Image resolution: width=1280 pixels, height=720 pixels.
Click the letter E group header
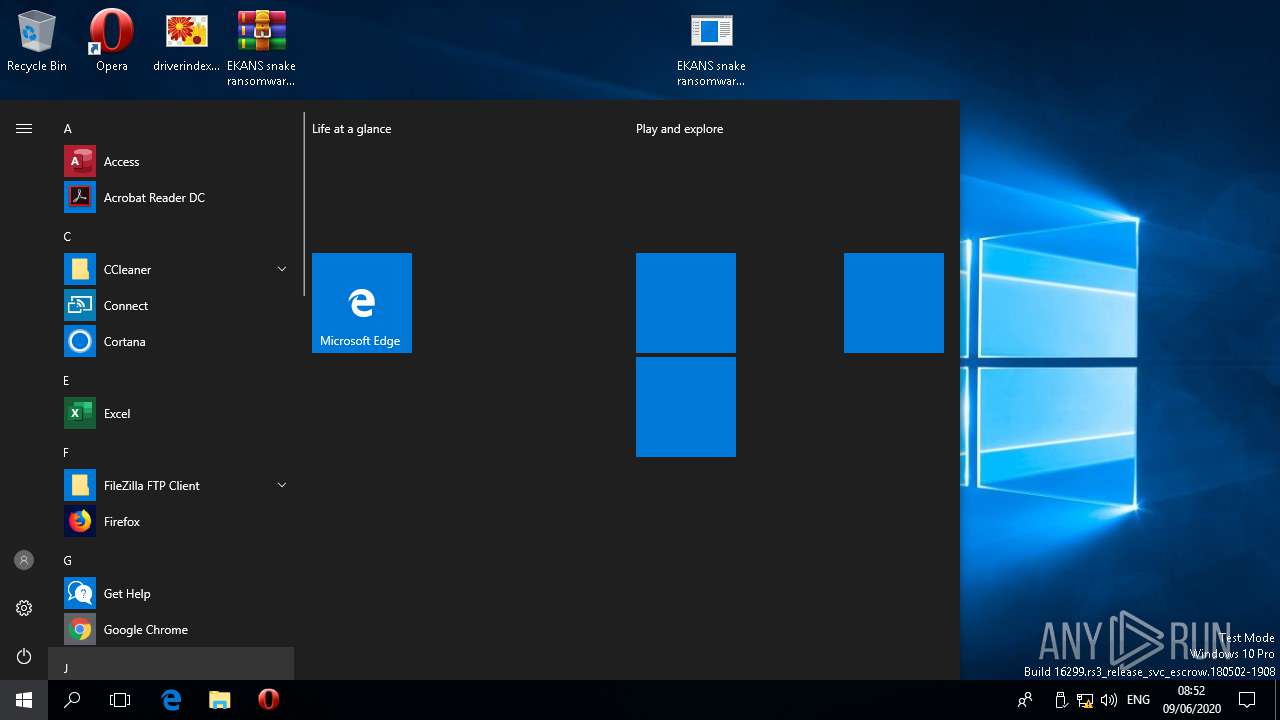click(x=68, y=381)
